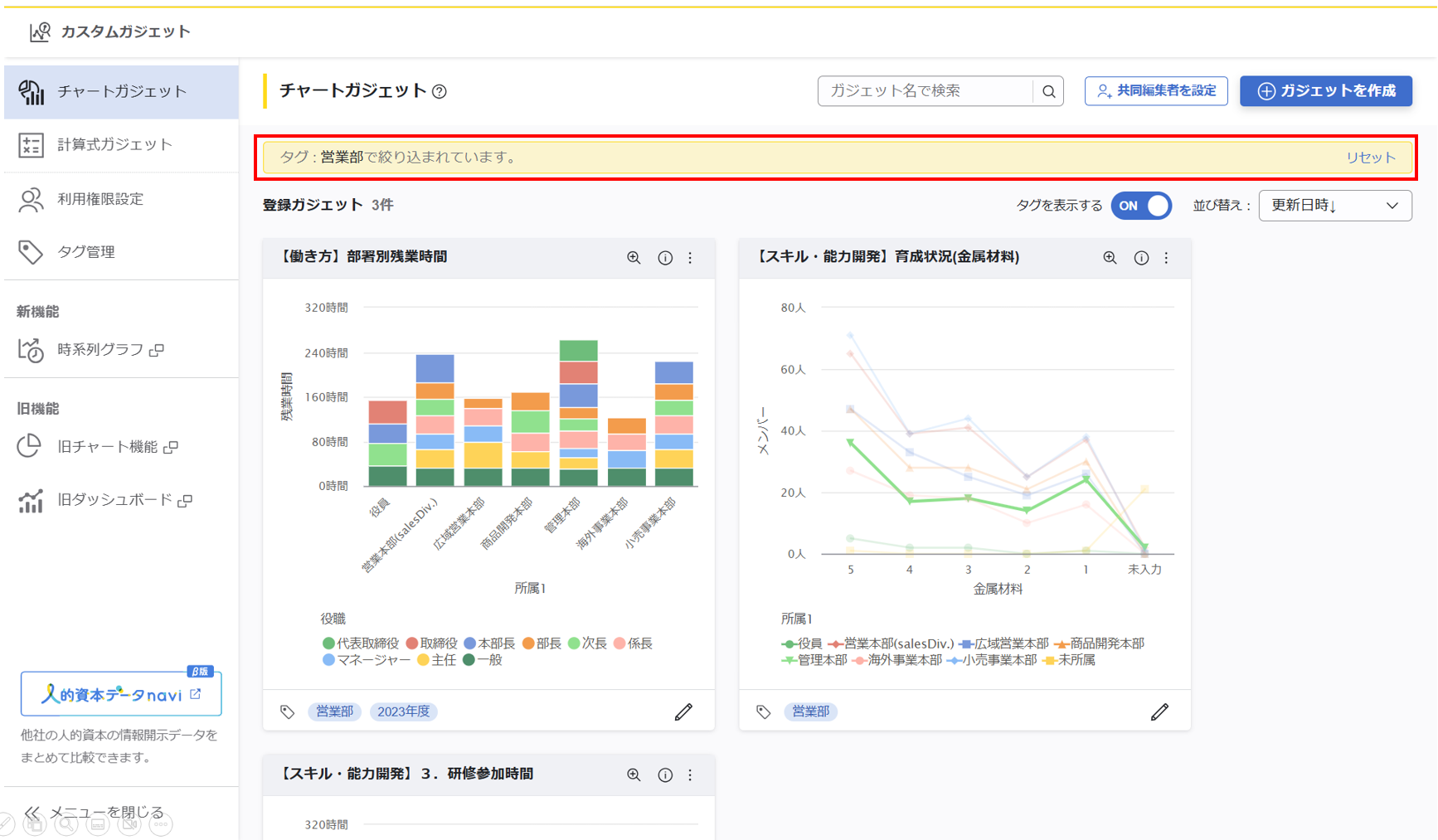Turn off the タグを表示する toggle
1438x840 pixels.
click(1141, 206)
